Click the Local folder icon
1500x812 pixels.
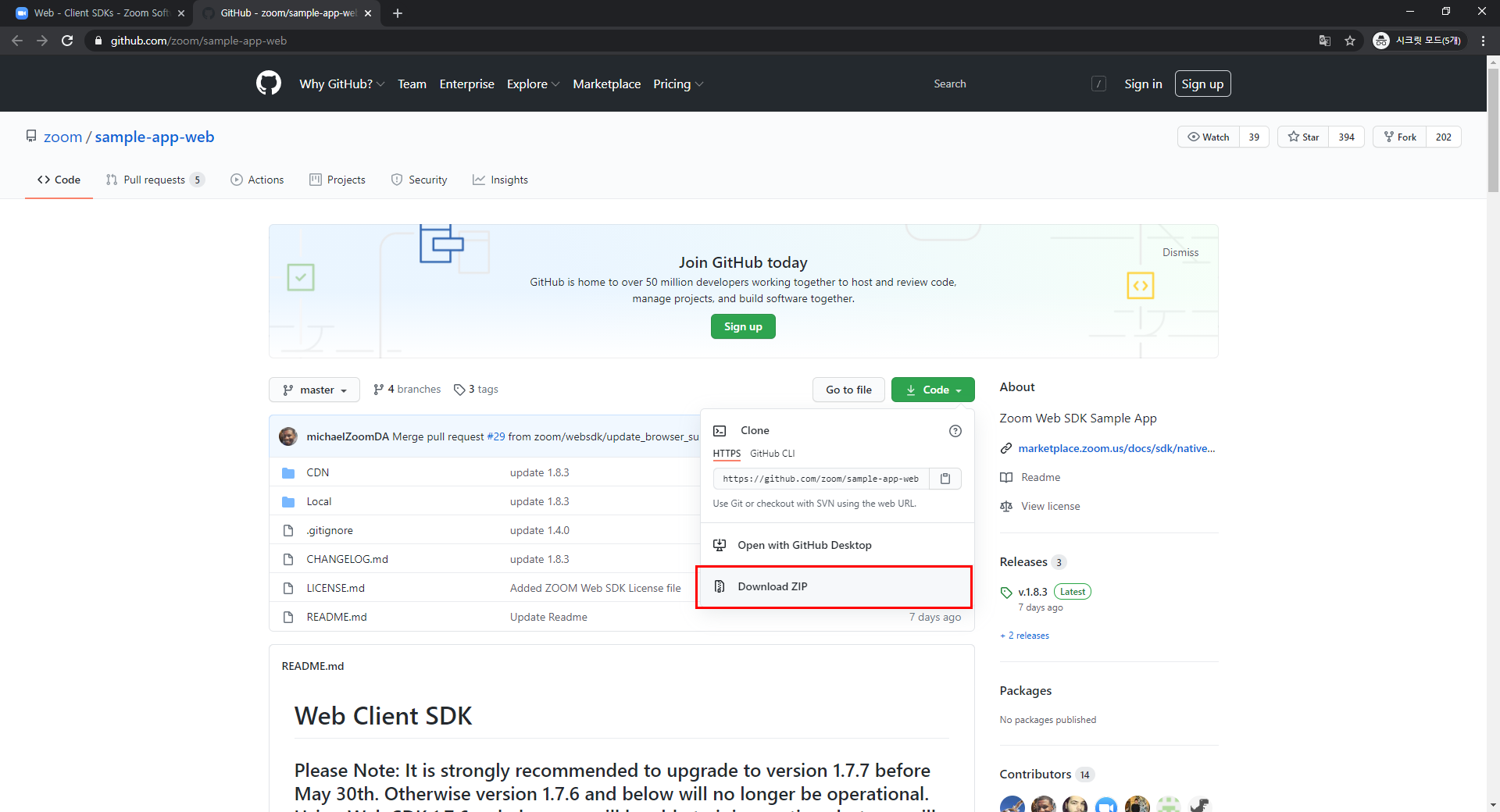(x=288, y=501)
